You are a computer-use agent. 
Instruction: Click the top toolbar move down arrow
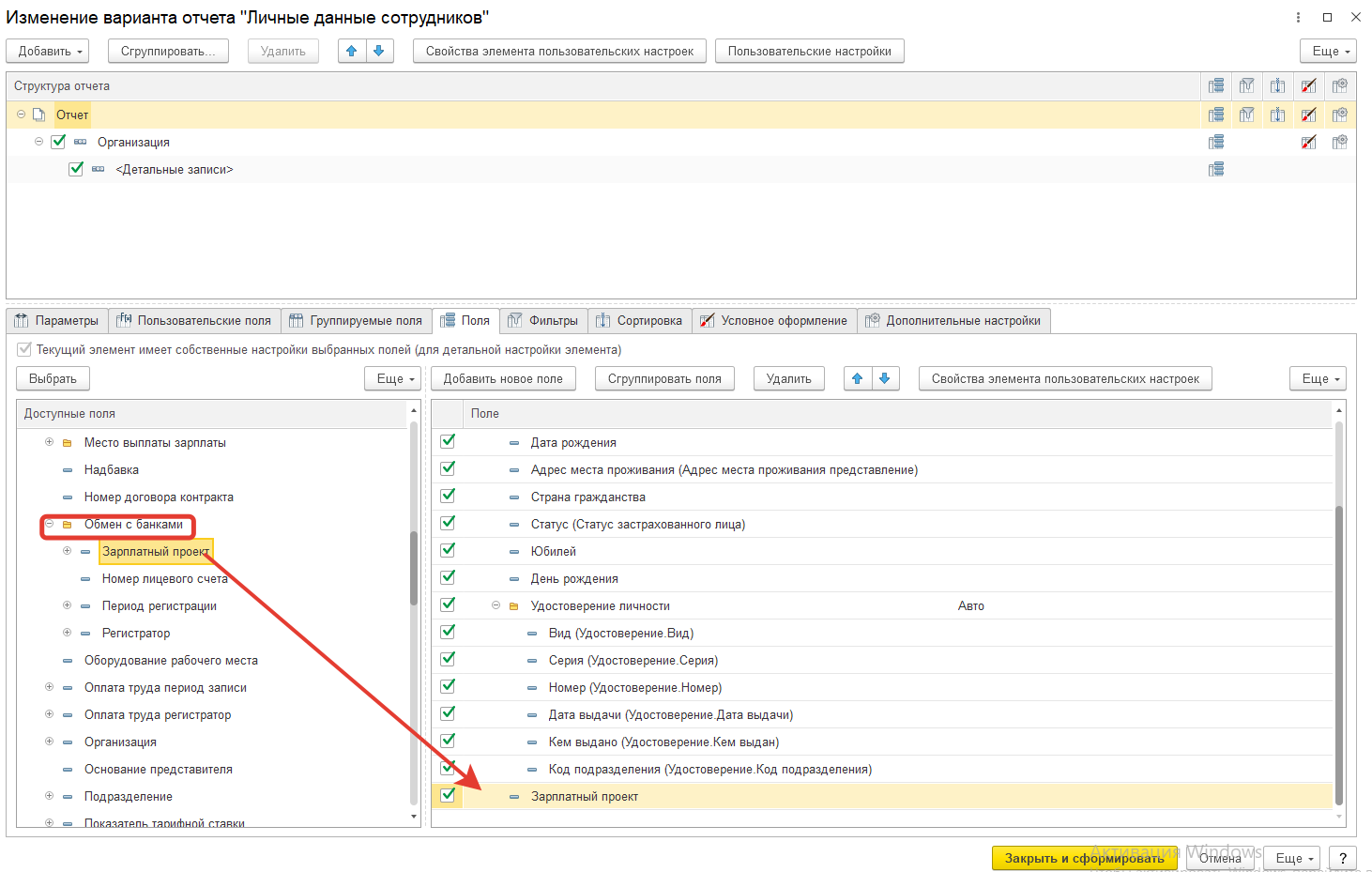[379, 51]
